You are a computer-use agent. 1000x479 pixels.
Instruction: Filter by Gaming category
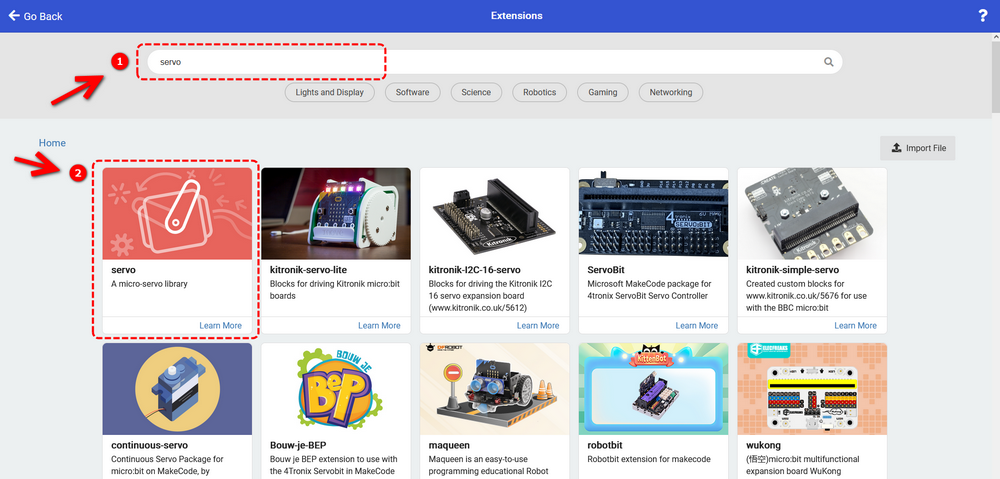pos(603,92)
